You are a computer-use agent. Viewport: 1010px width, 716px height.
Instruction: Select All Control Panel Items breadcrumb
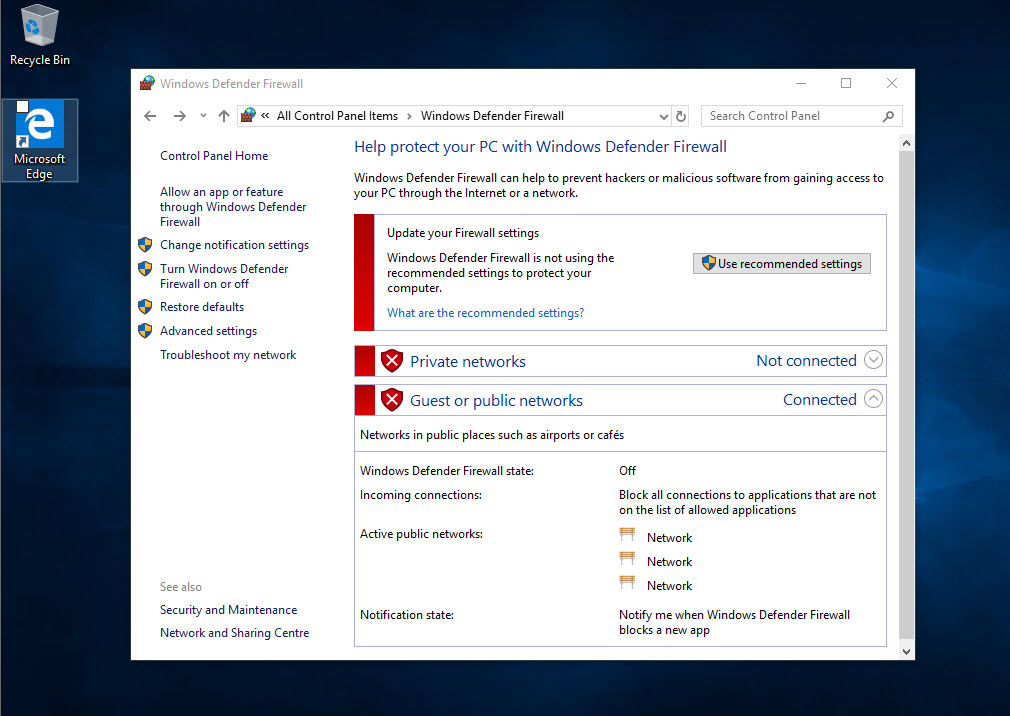(x=337, y=116)
